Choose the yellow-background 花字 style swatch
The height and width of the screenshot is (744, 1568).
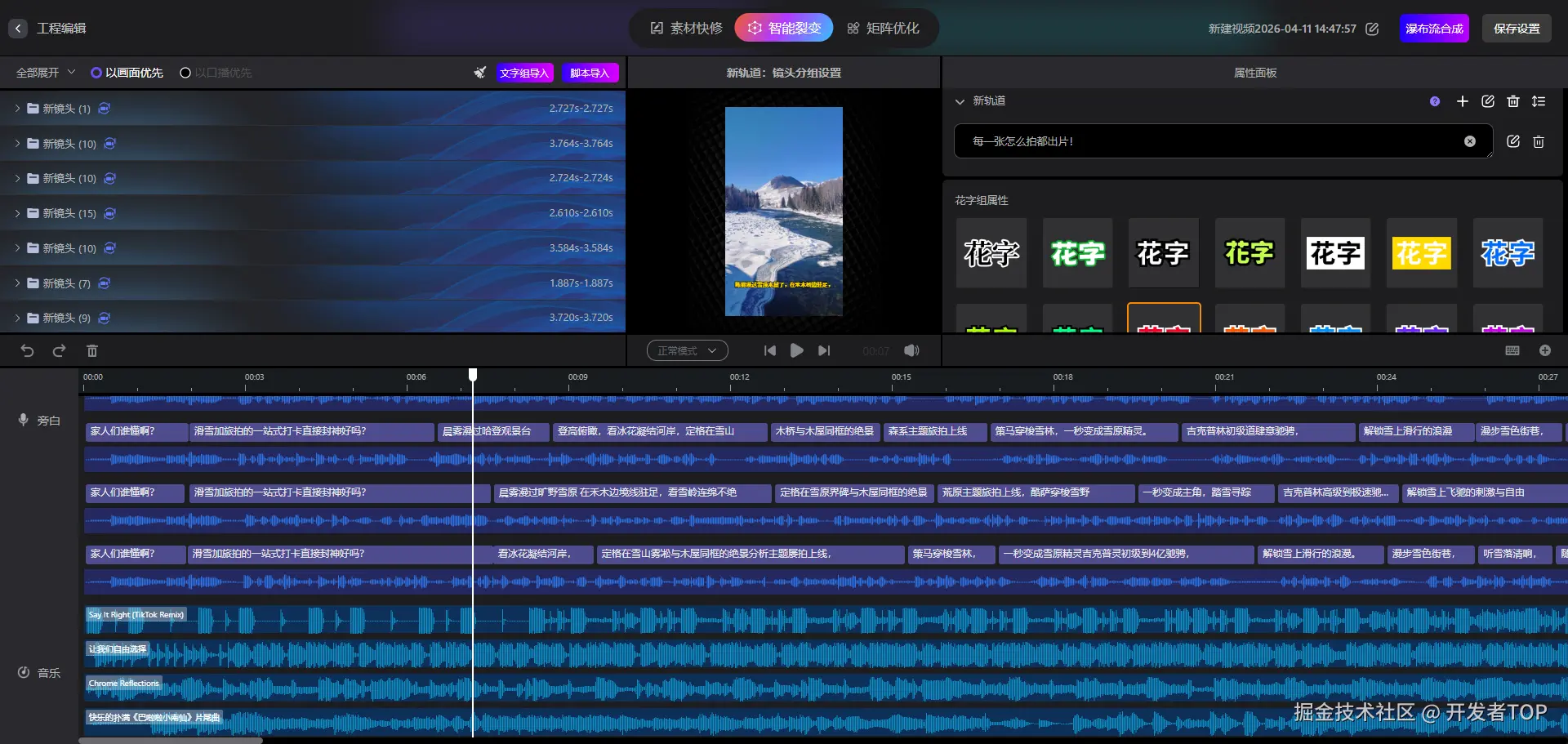(x=1422, y=253)
